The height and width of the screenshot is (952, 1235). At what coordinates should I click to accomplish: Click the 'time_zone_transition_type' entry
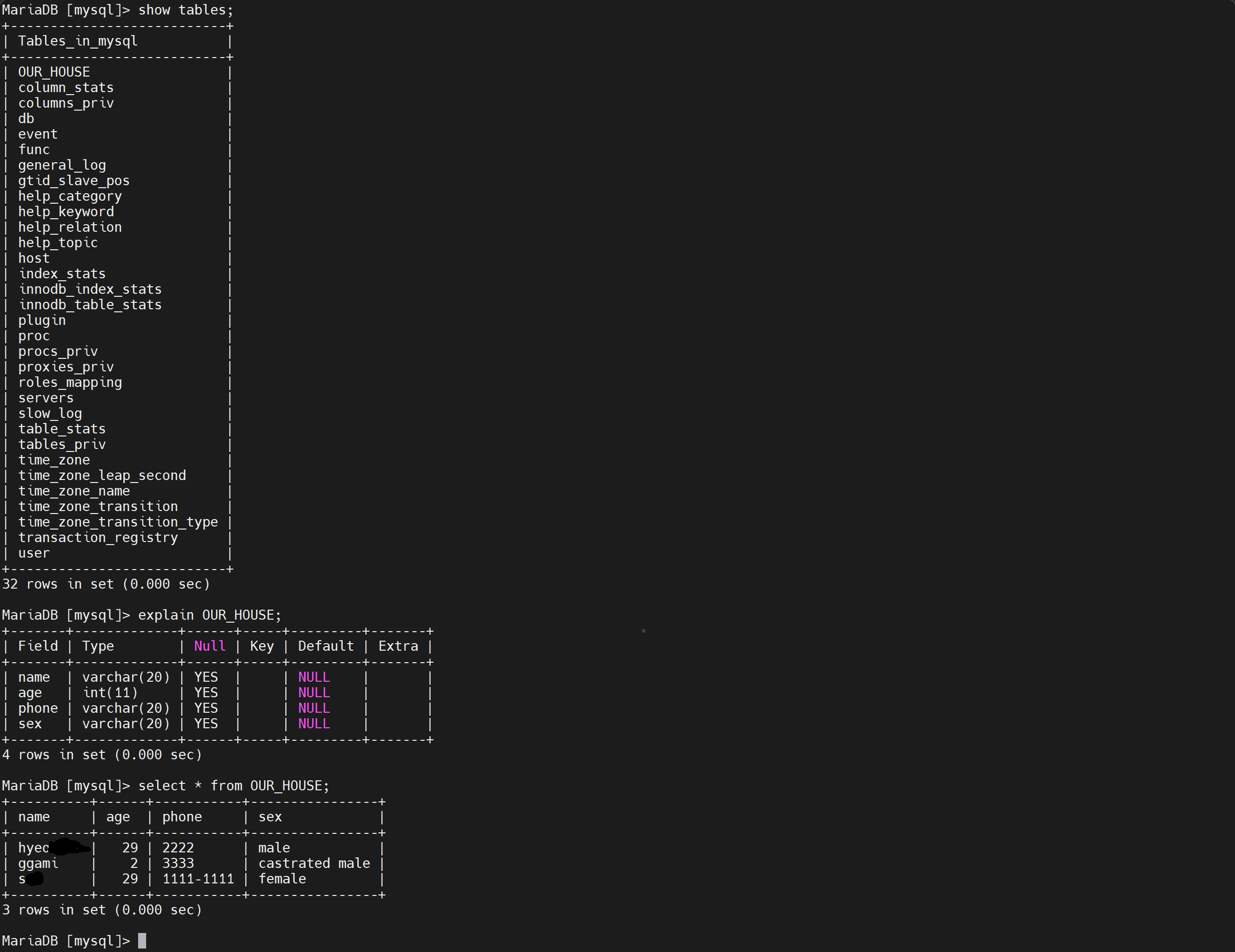pos(118,522)
